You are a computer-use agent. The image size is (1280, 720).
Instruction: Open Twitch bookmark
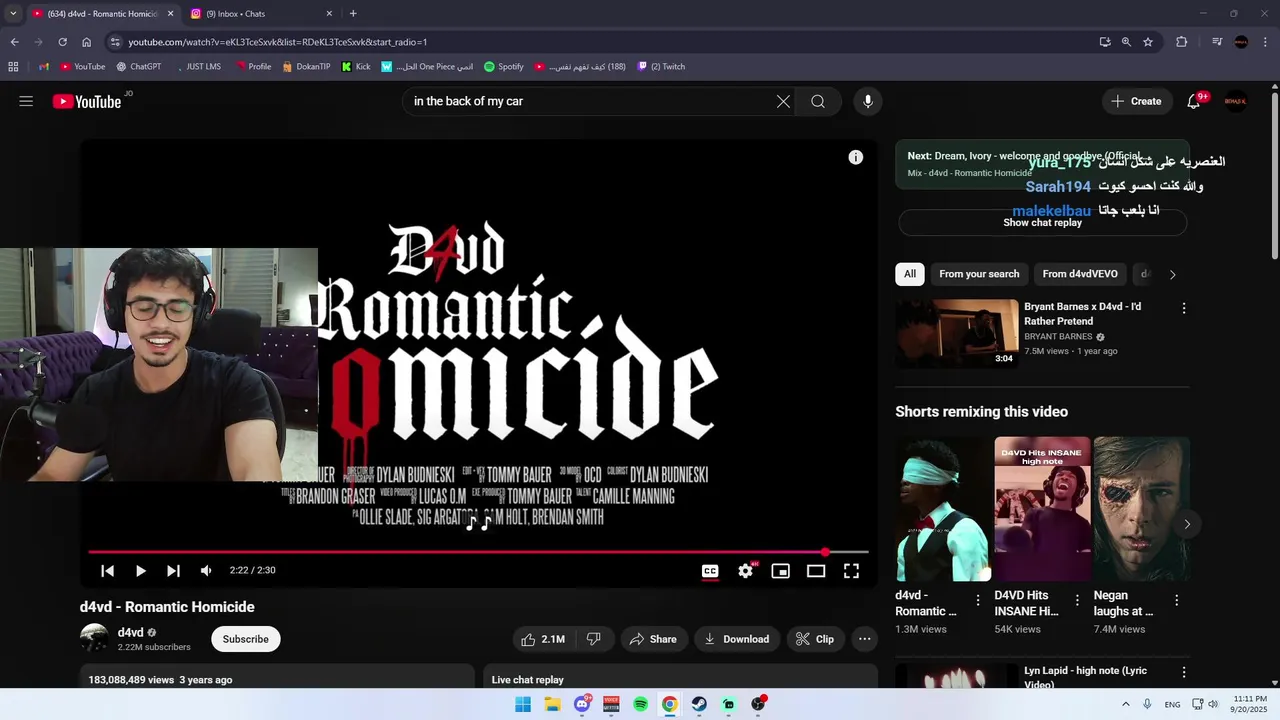click(661, 67)
